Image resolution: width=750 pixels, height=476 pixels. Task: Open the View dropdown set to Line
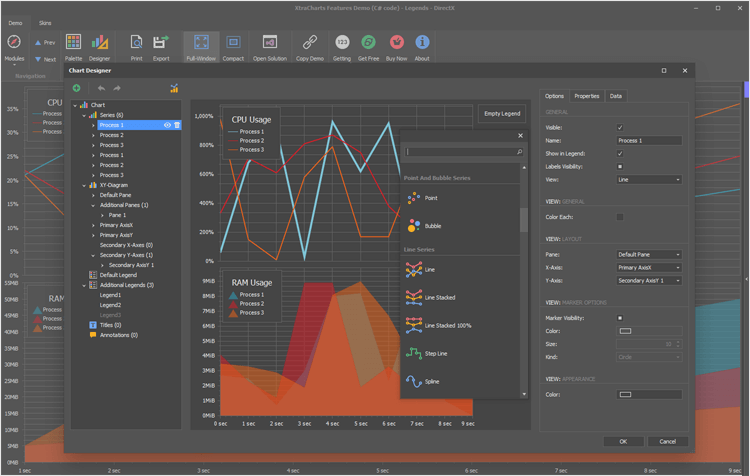[649, 180]
